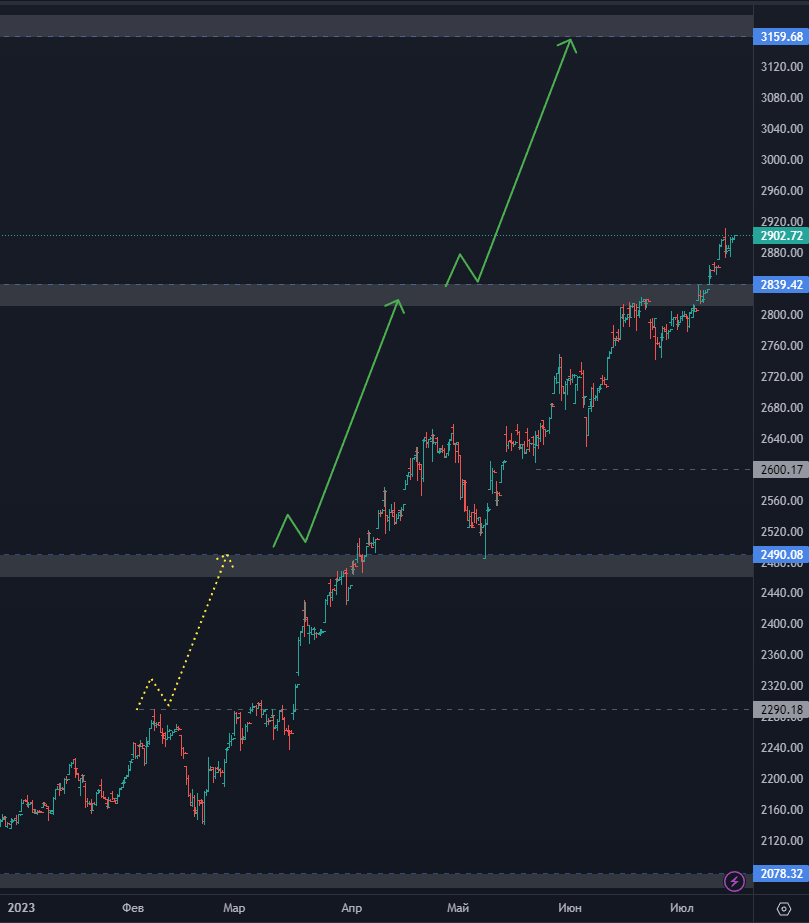This screenshot has height=923, width=809.
Task: Click the 2680.00 price axis value
Action: [781, 407]
